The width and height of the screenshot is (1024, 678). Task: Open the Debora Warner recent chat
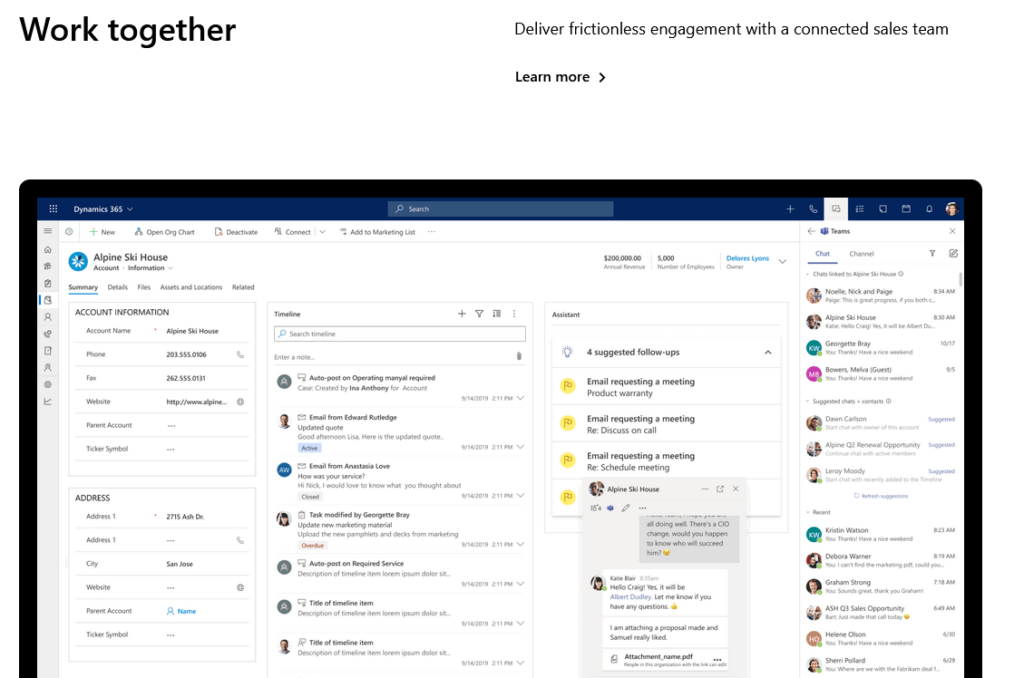point(881,560)
